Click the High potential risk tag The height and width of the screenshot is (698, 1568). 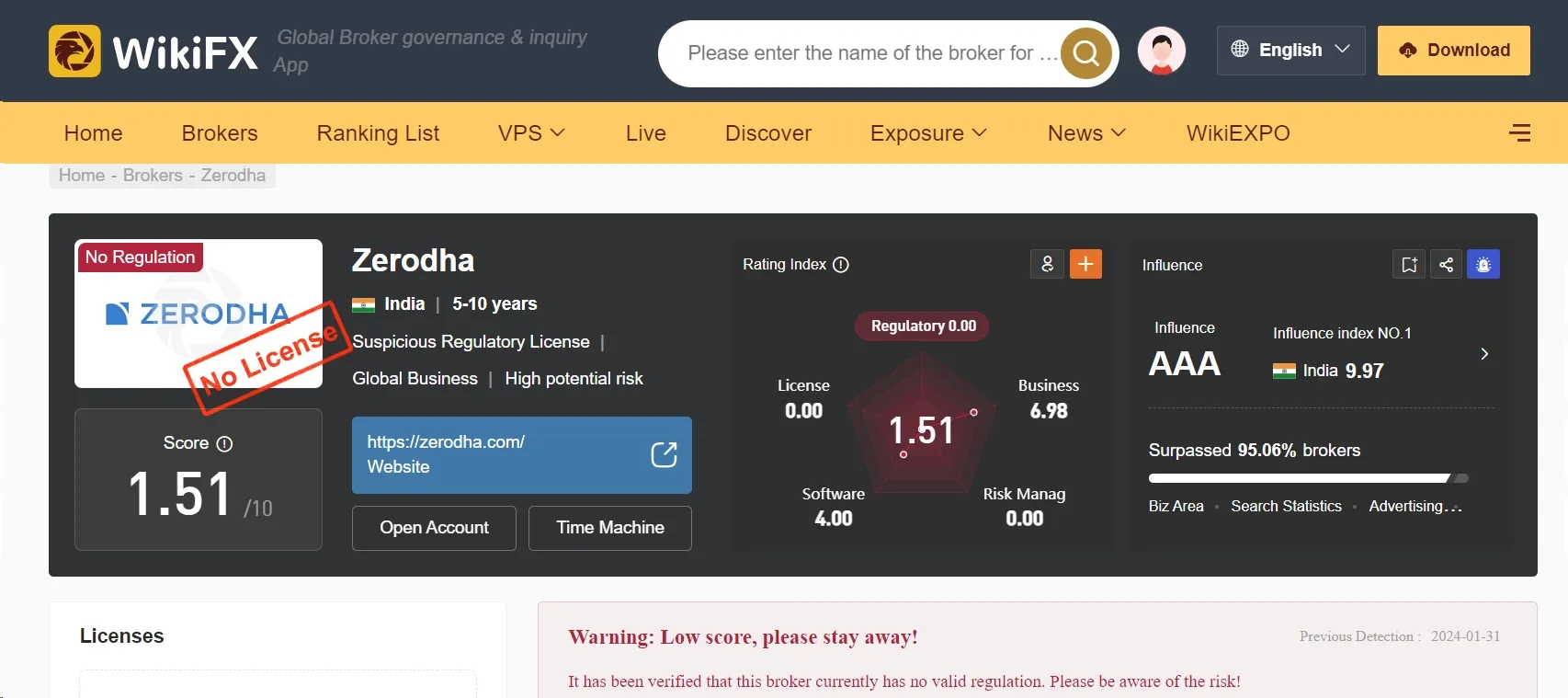point(574,379)
